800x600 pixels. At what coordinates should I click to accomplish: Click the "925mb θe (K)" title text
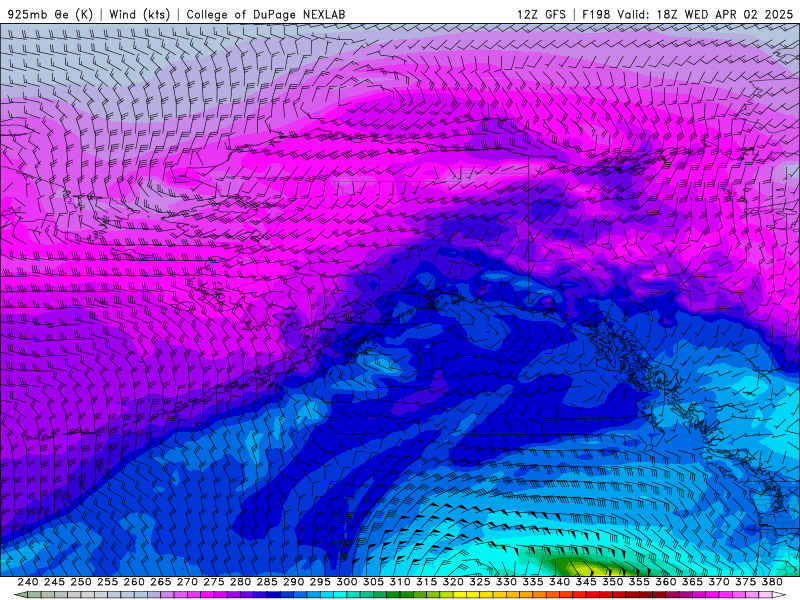[x=50, y=14]
